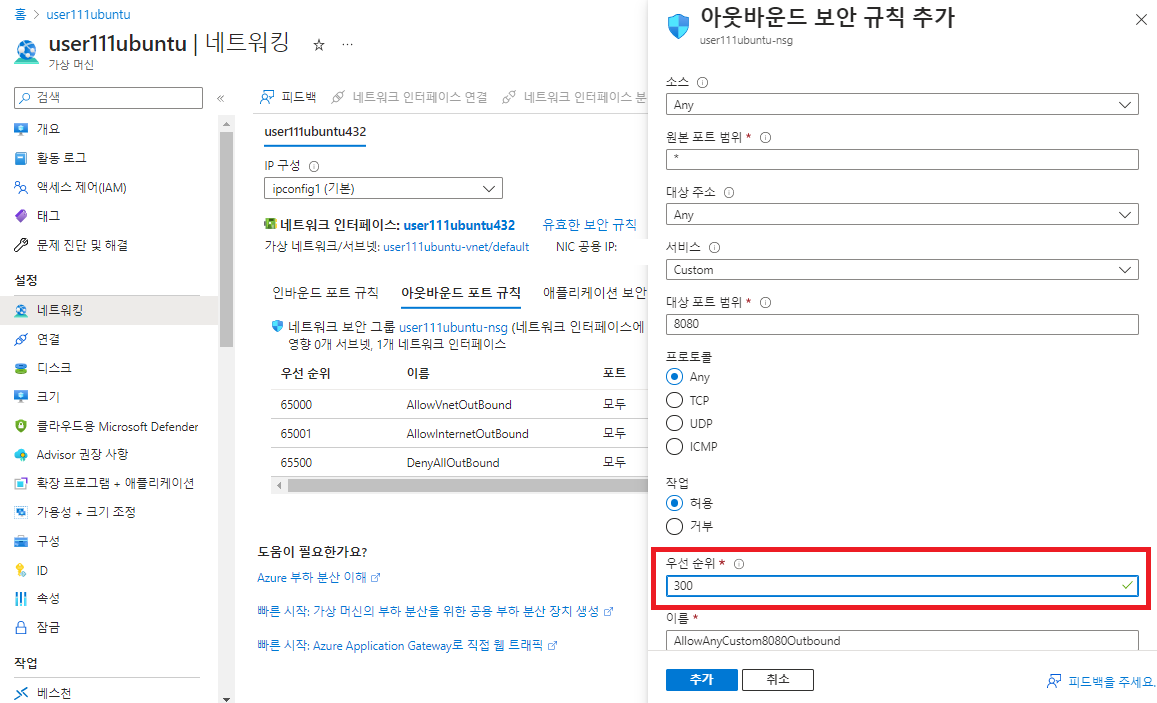Focus the 원본 포트 범위 input
The width and height of the screenshot is (1157, 703).
(x=902, y=159)
